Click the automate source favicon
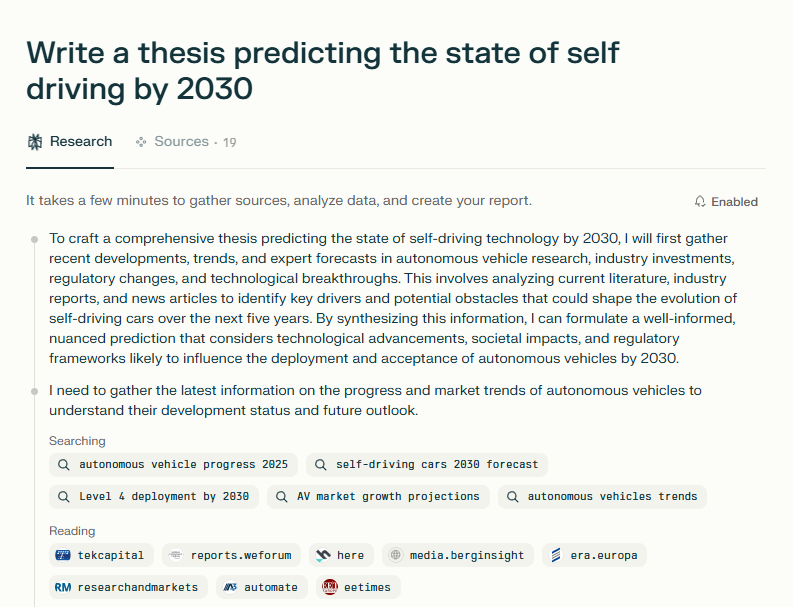Viewport: 793px width, 607px height. point(230,587)
